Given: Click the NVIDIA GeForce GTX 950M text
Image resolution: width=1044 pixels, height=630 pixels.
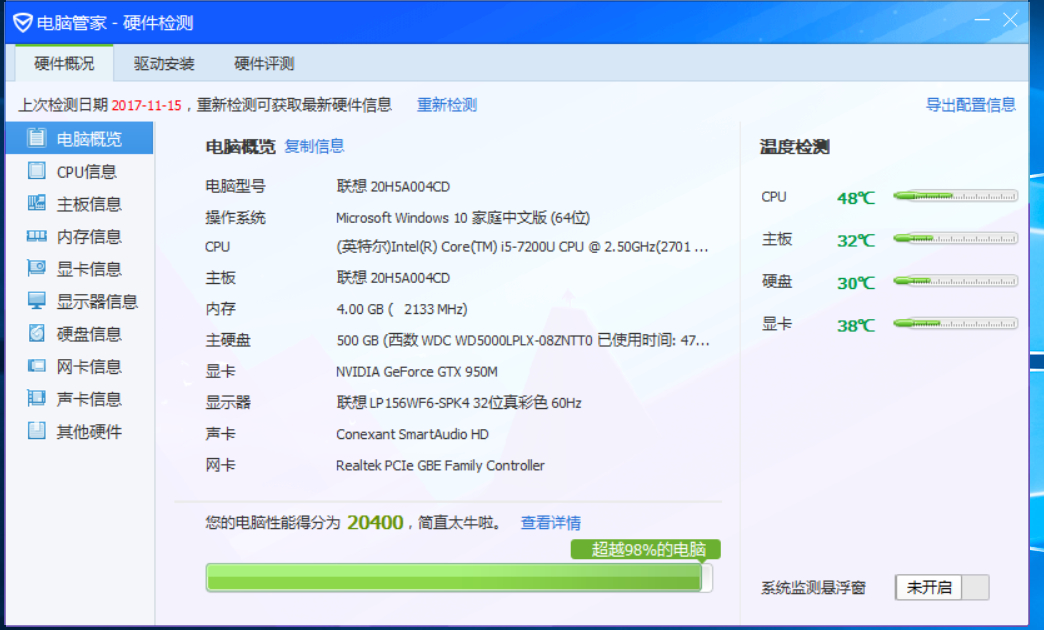Looking at the screenshot, I should pyautogui.click(x=417, y=372).
